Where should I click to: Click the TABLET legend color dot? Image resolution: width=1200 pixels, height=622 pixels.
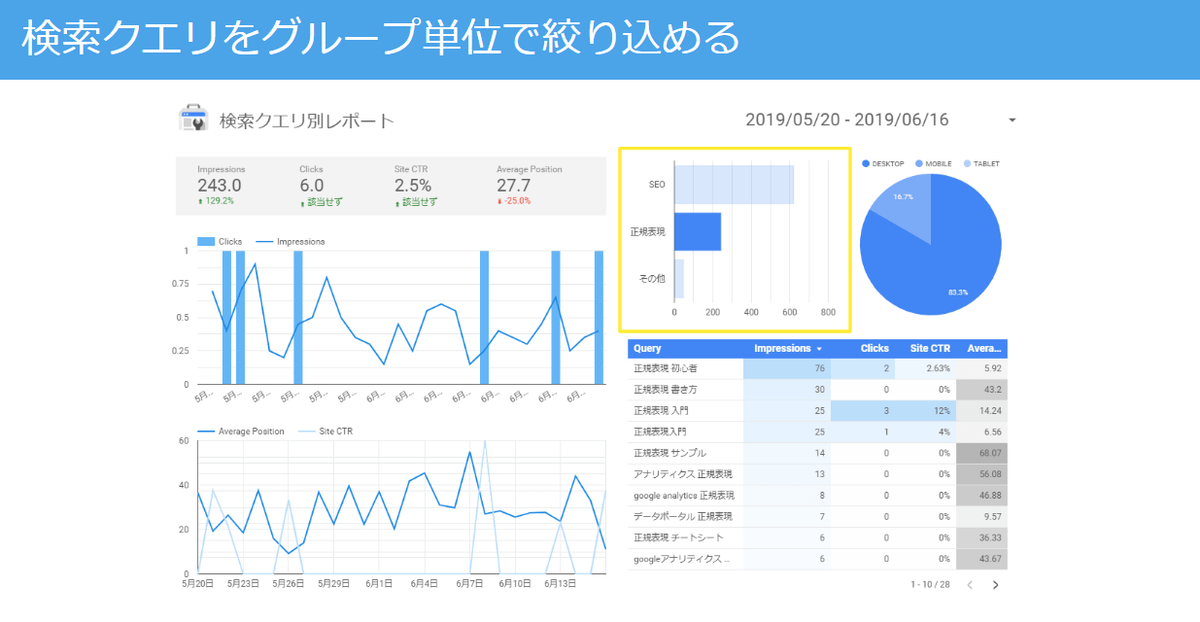click(966, 163)
